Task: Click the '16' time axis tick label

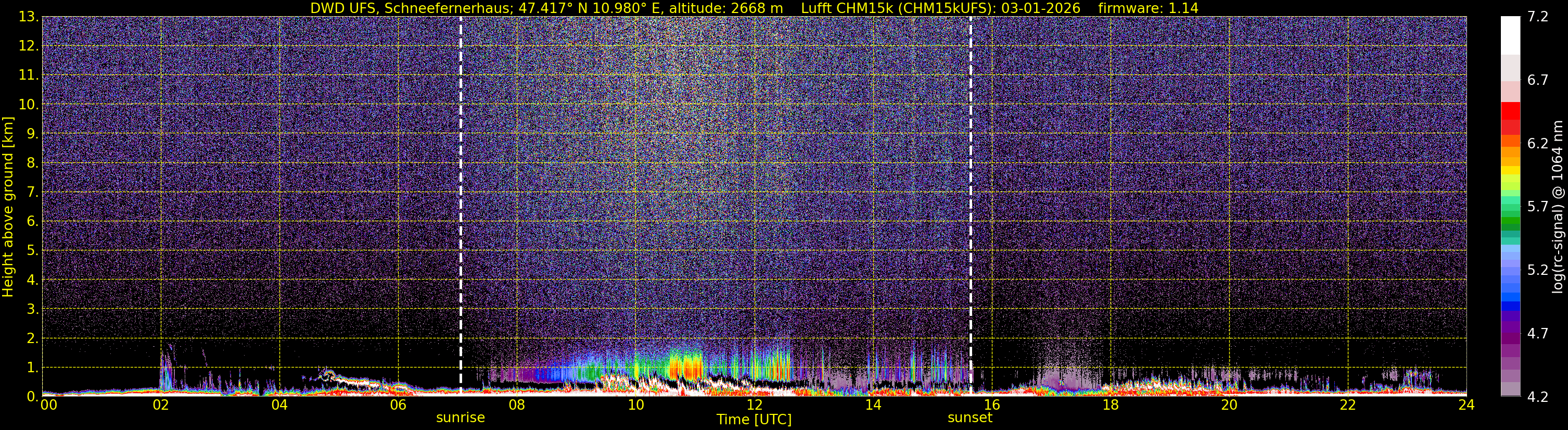Action: tap(991, 404)
